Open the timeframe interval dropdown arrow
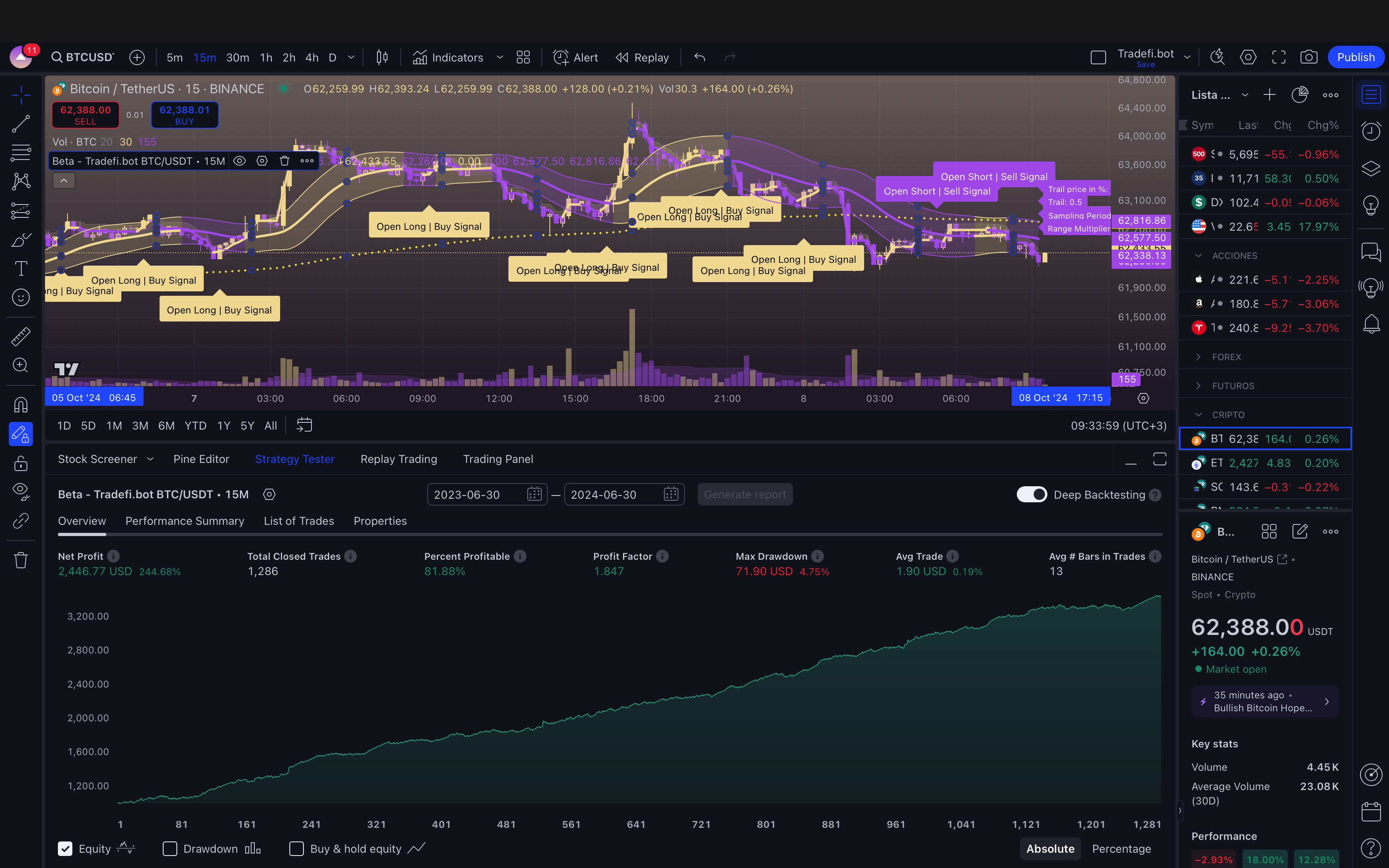Screen dimensions: 1389x868 tap(351, 57)
